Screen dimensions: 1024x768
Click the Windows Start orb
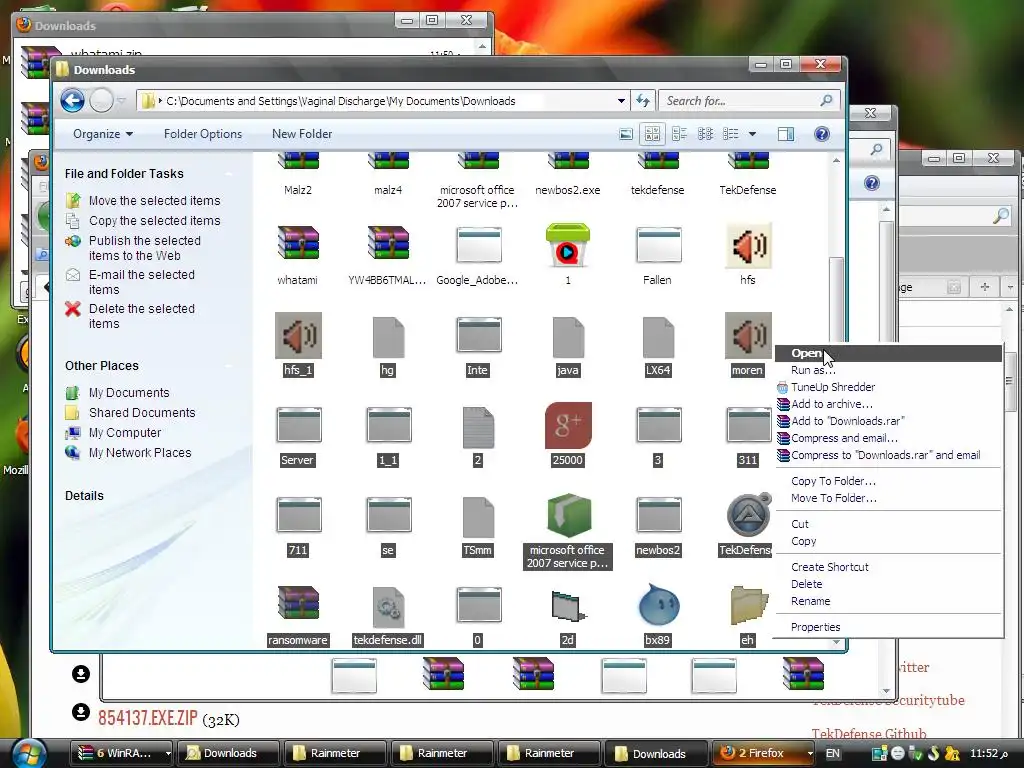(x=28, y=754)
